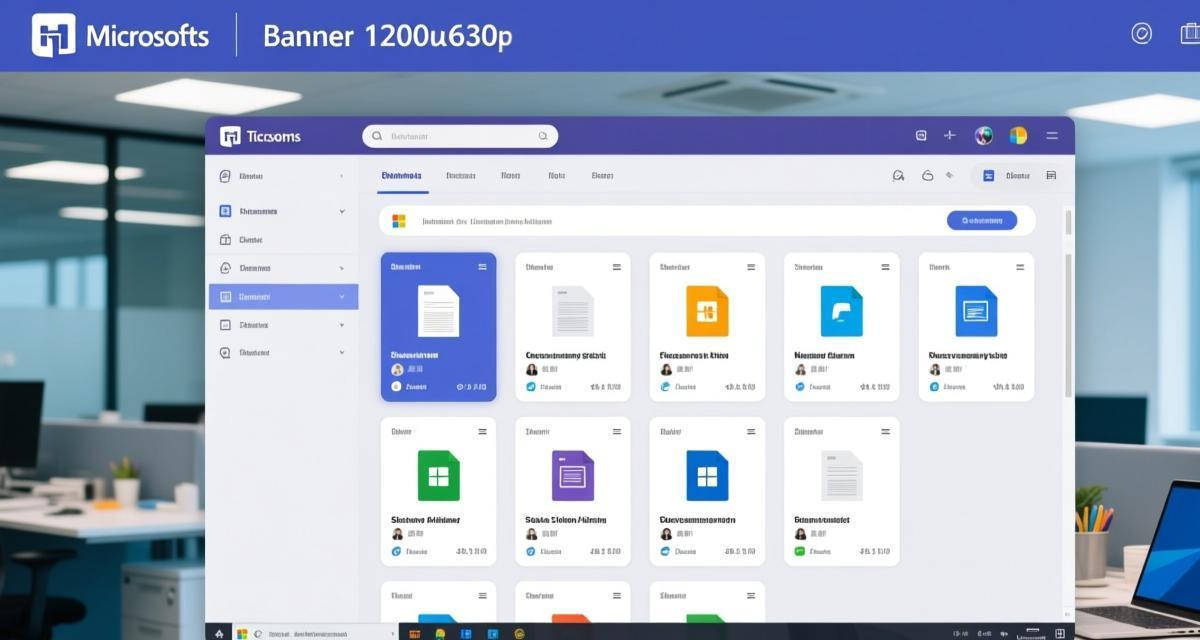Switch to the third tab
This screenshot has width=1200, height=640.
[511, 175]
